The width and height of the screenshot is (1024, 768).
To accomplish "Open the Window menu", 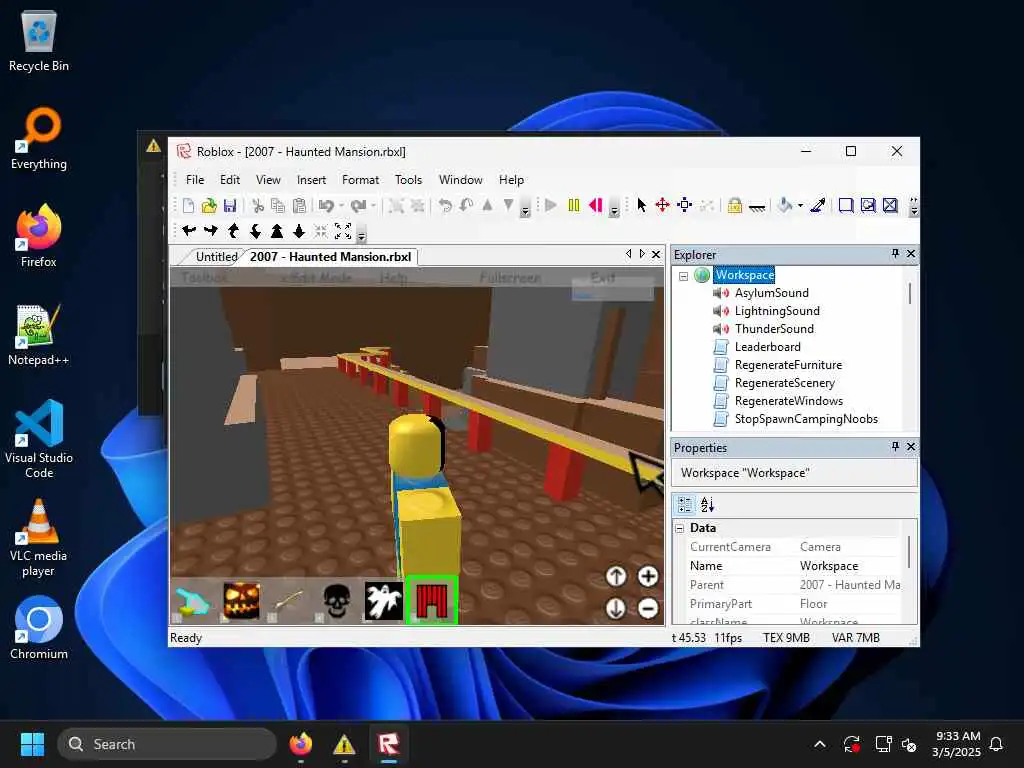I will 460,180.
